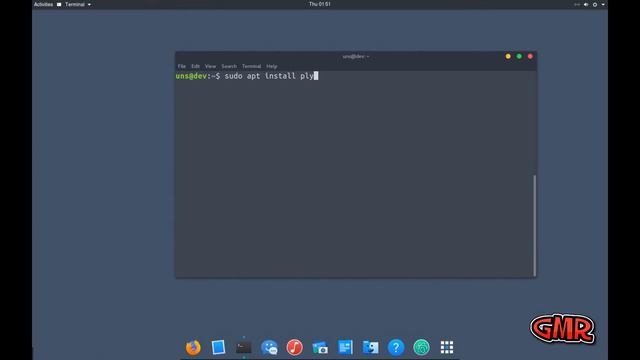This screenshot has width=640, height=360.
Task: Click the volume icon in top bar
Action: tap(586, 4)
